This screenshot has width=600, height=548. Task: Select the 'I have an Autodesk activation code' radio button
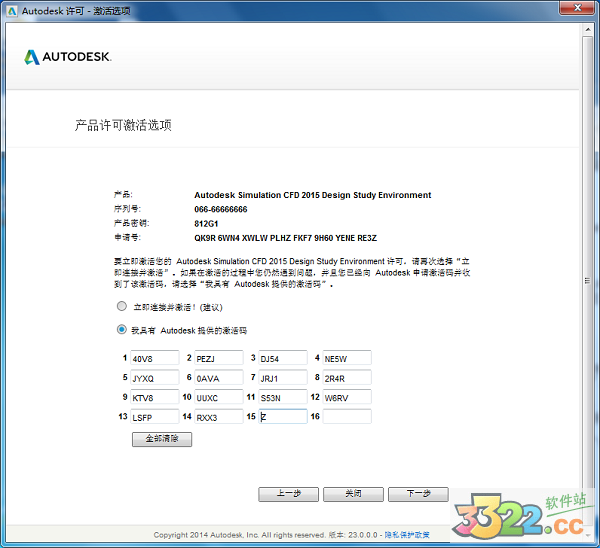pyautogui.click(x=122, y=329)
